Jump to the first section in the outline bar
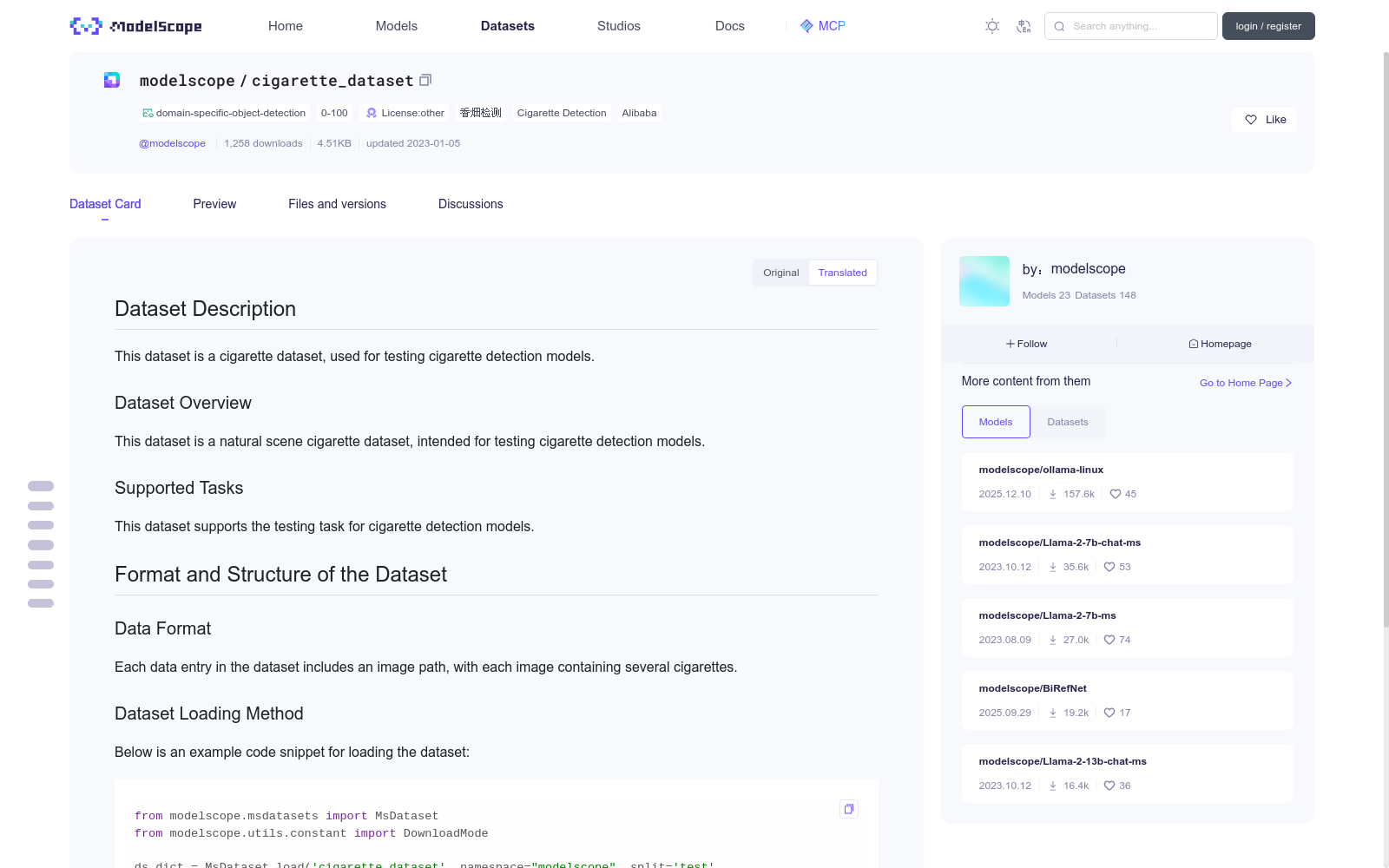 [x=41, y=486]
